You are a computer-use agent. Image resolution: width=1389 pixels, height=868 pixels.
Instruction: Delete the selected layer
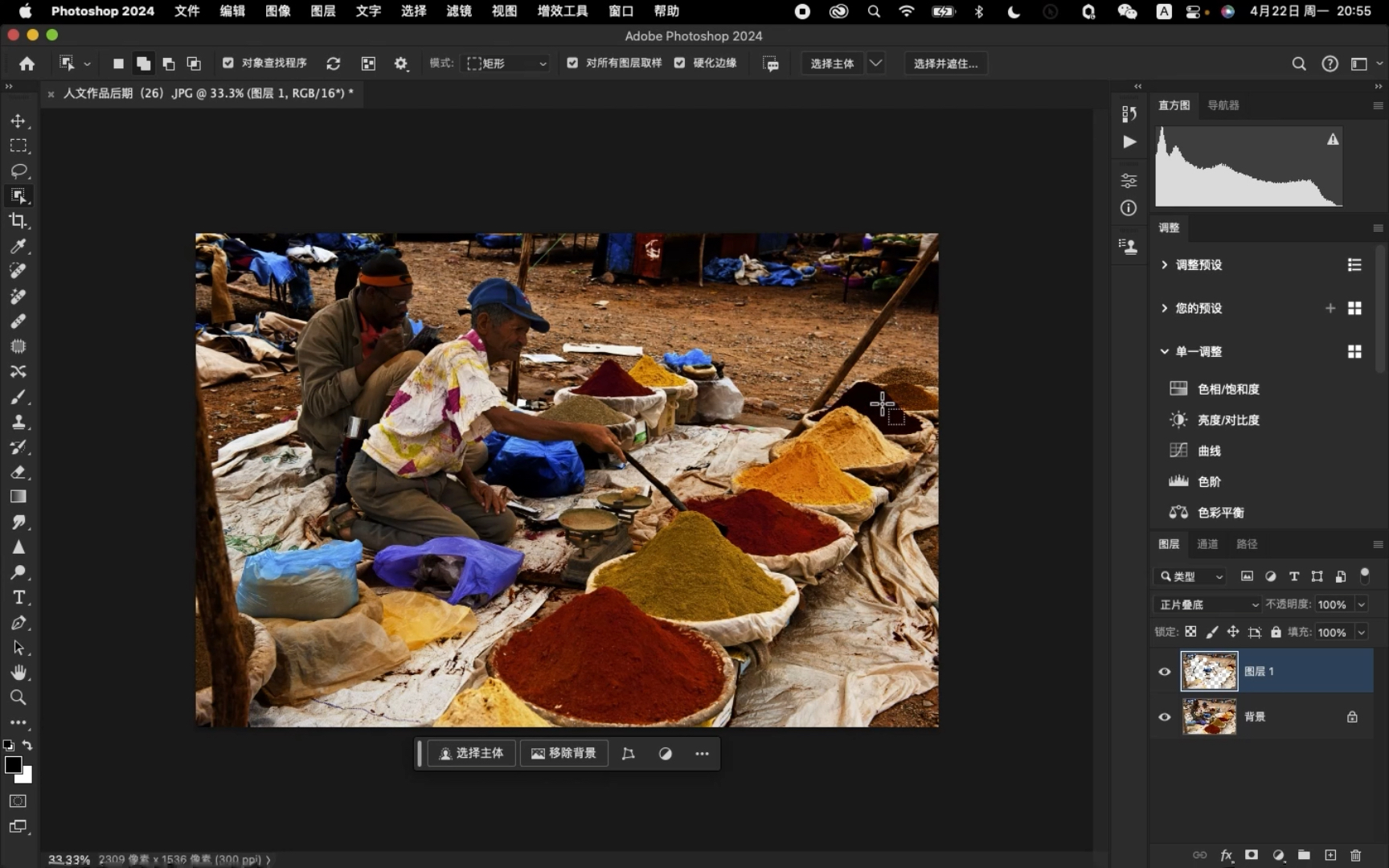(1356, 855)
